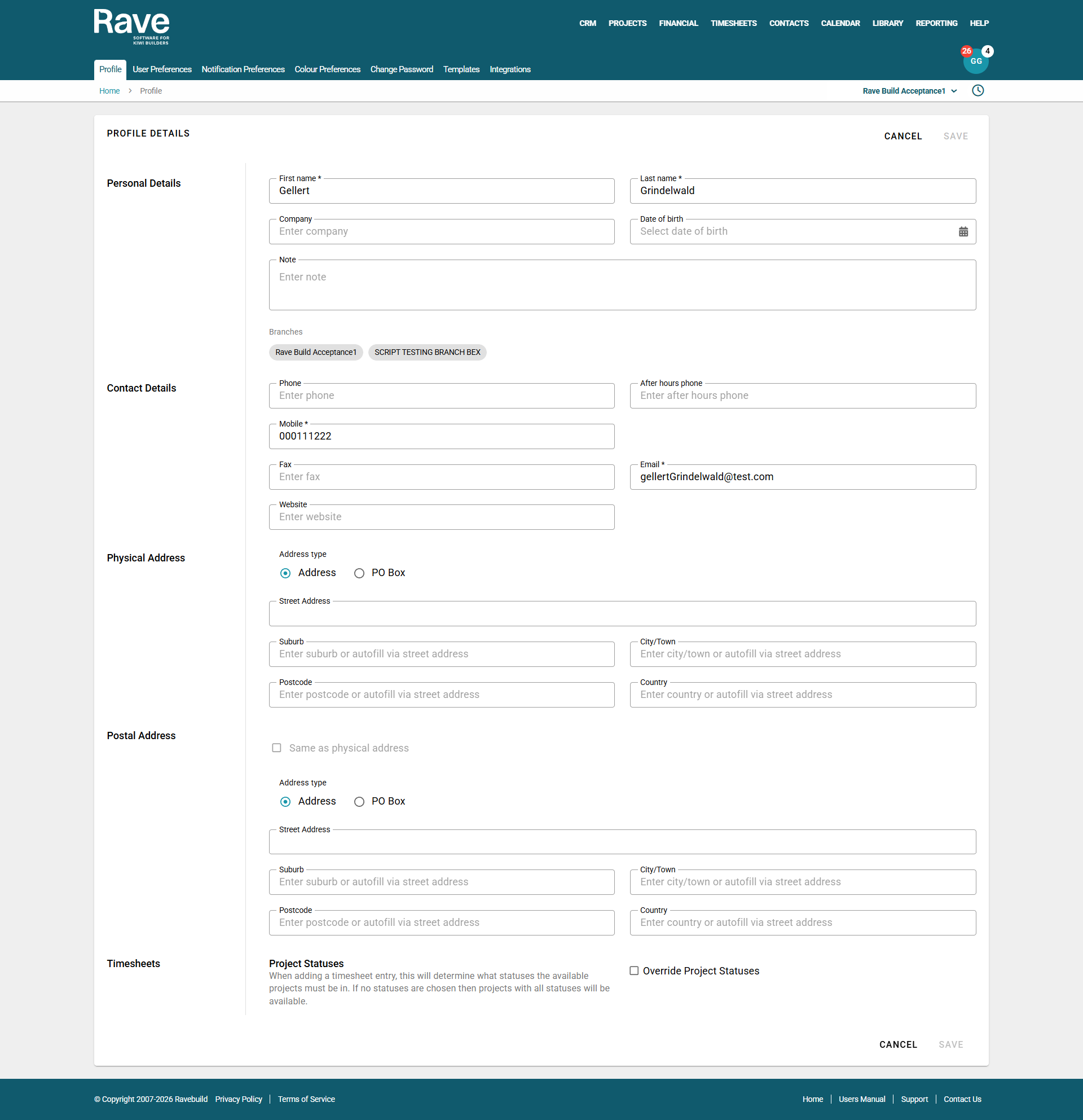
Task: Click the Rave logo
Action: 131,27
